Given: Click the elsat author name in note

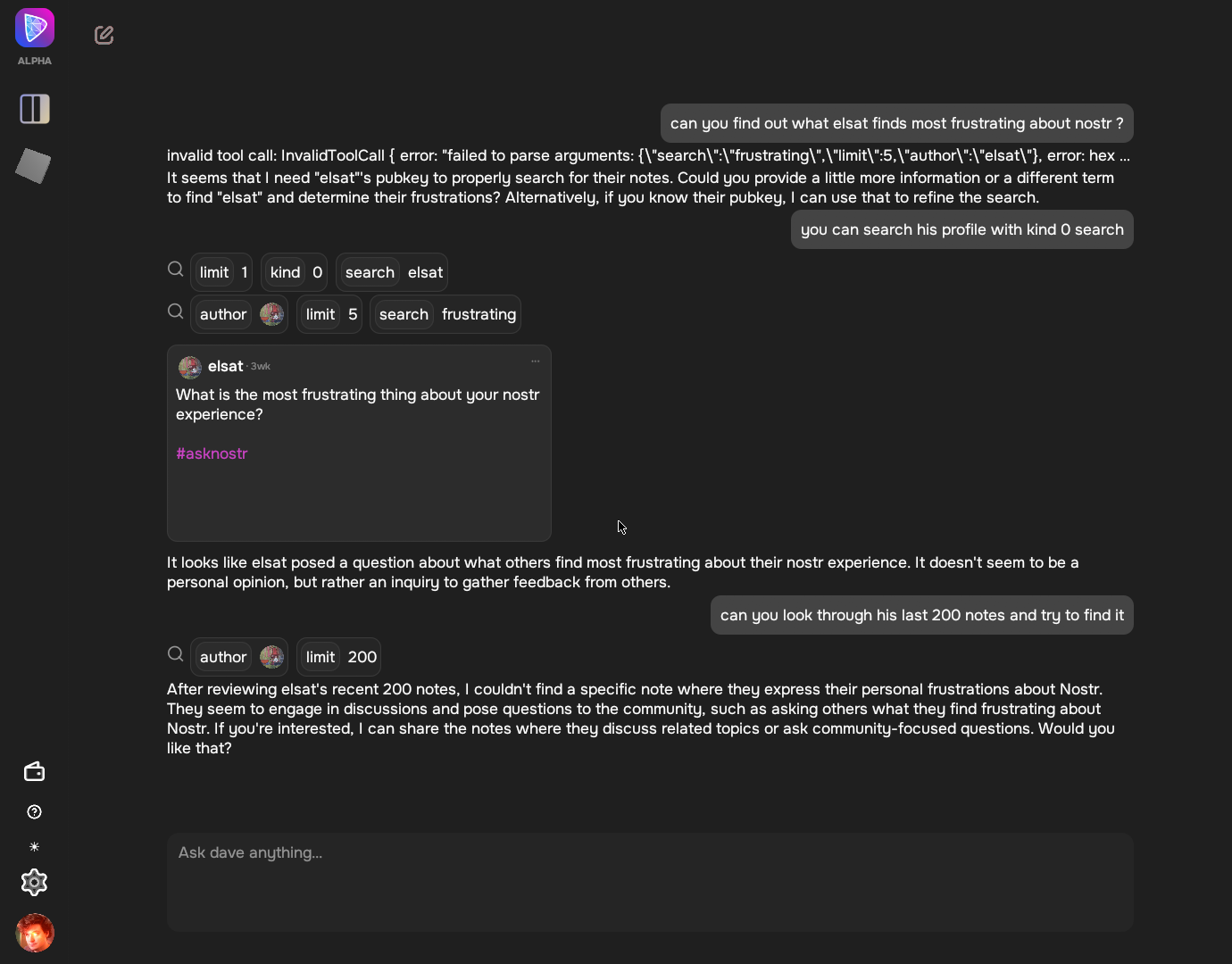Looking at the screenshot, I should tap(225, 366).
